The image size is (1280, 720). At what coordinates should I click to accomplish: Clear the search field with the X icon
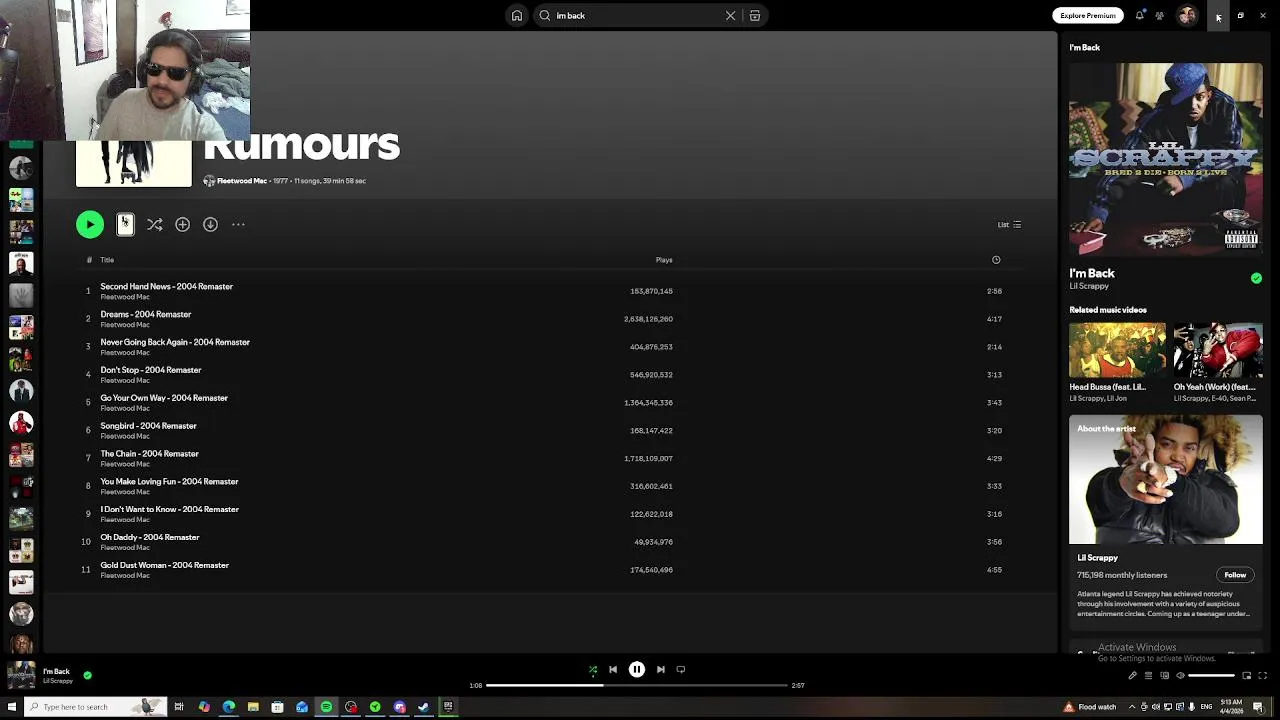pos(730,15)
